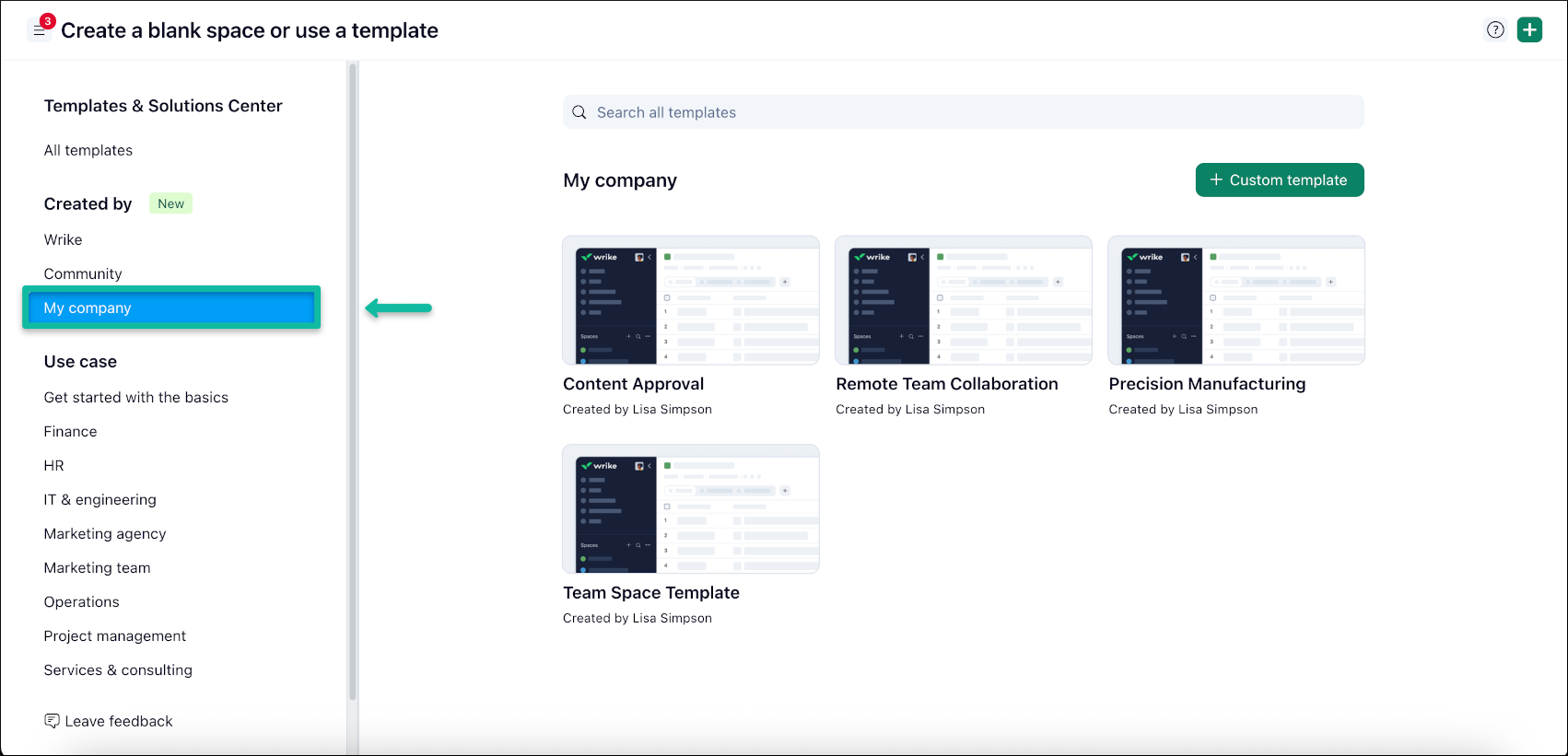
Task: Open the help question mark icon
Action: [1495, 30]
